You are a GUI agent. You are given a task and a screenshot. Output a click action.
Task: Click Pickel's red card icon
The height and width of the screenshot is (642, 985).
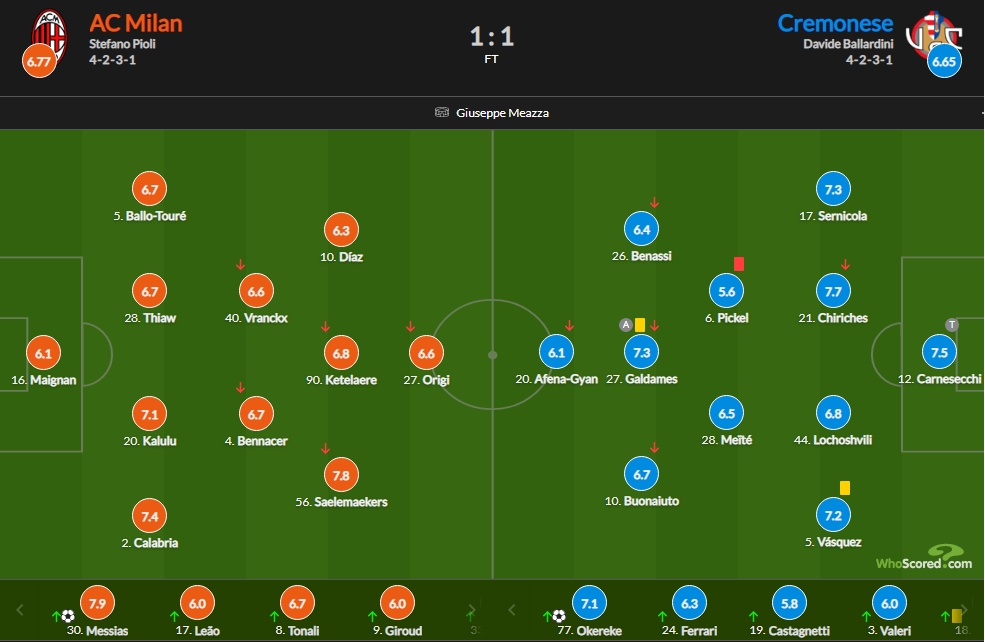coord(739,264)
